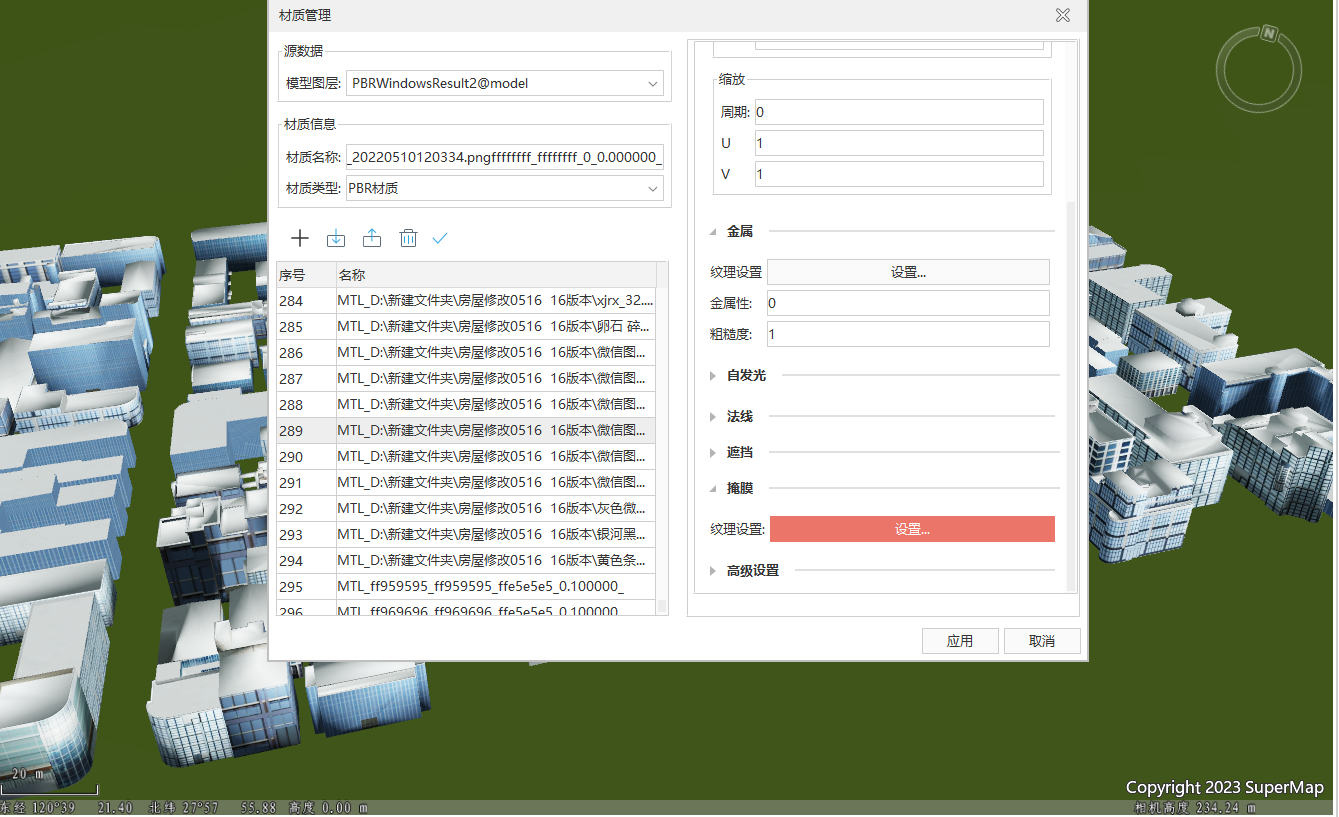This screenshot has height=817, width=1339.
Task: Expand the 高级设置 section
Action: [713, 571]
